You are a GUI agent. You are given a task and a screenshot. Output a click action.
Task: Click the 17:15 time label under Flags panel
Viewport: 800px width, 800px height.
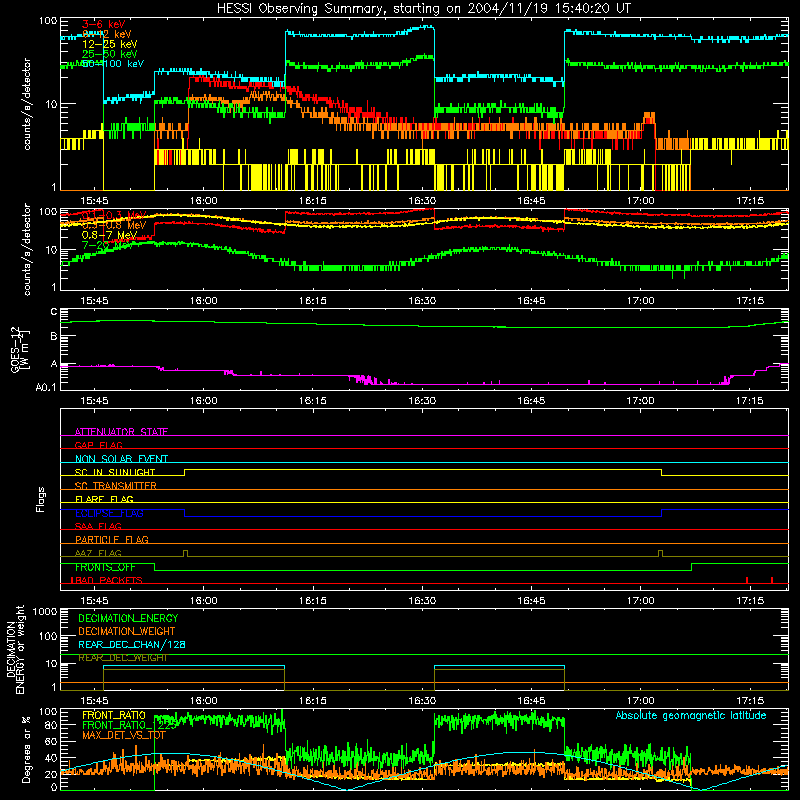[x=749, y=601]
